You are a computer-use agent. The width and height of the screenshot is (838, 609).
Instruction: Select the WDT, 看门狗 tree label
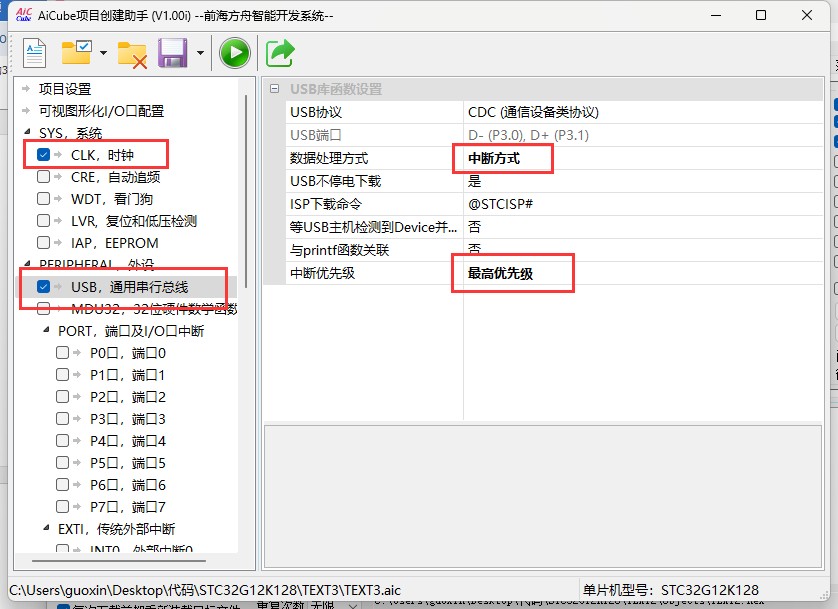tap(112, 199)
